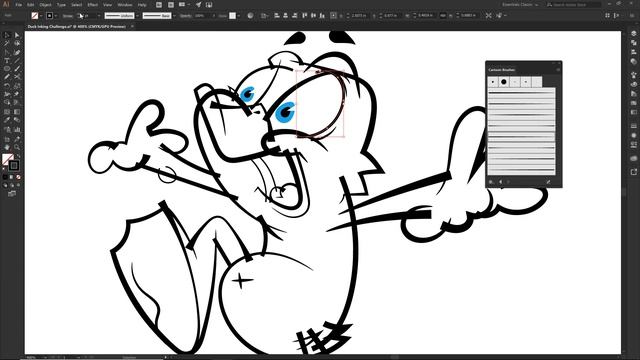Select the Paintbrush tool

[17, 69]
